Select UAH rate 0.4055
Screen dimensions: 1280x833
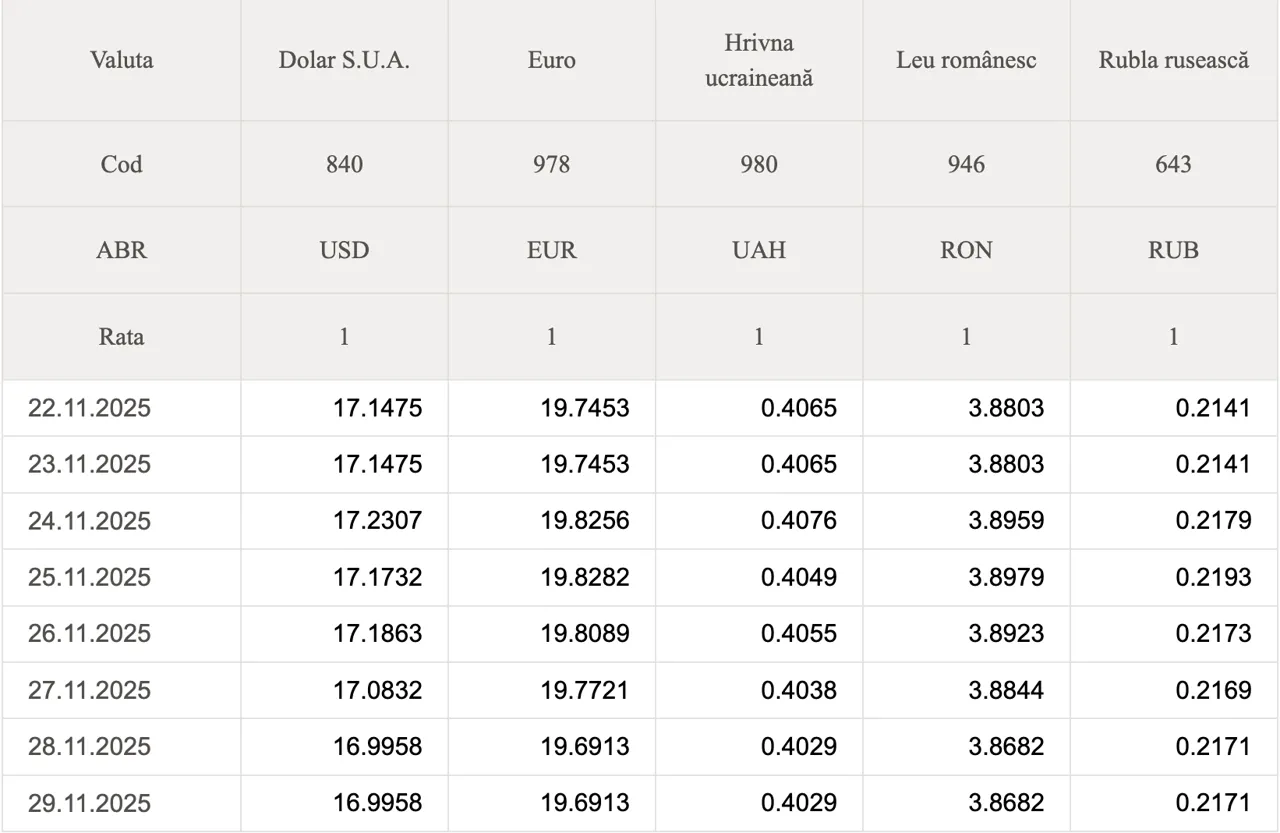(x=798, y=633)
